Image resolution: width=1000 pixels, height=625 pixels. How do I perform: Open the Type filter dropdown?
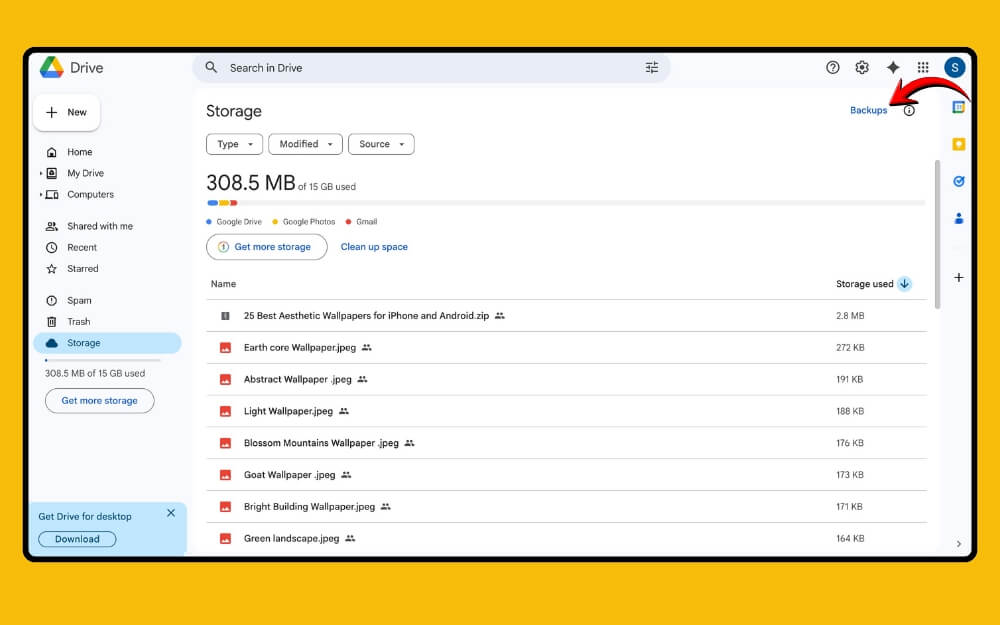pos(233,144)
